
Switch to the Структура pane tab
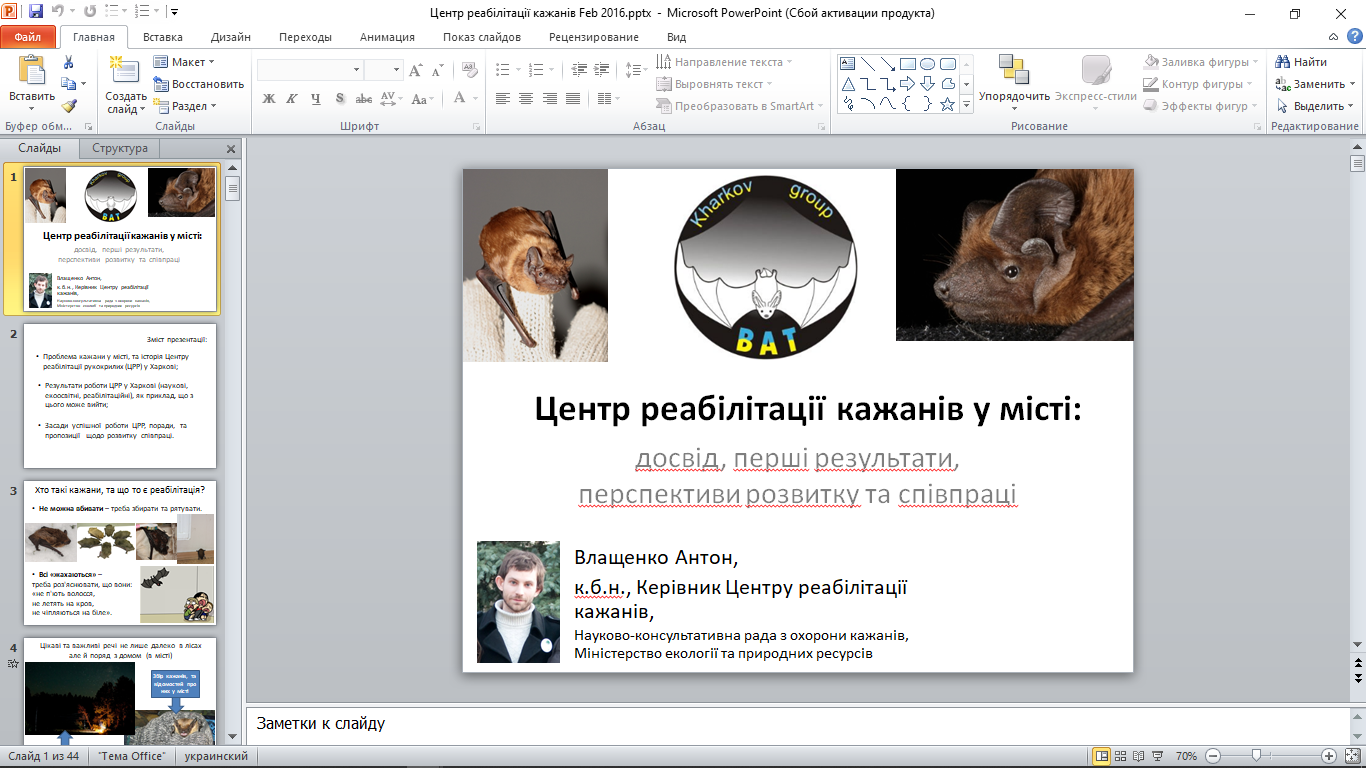[120, 148]
